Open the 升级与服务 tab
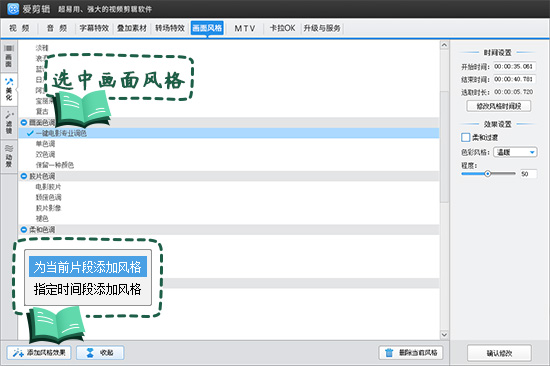550x366 pixels. coord(322,28)
